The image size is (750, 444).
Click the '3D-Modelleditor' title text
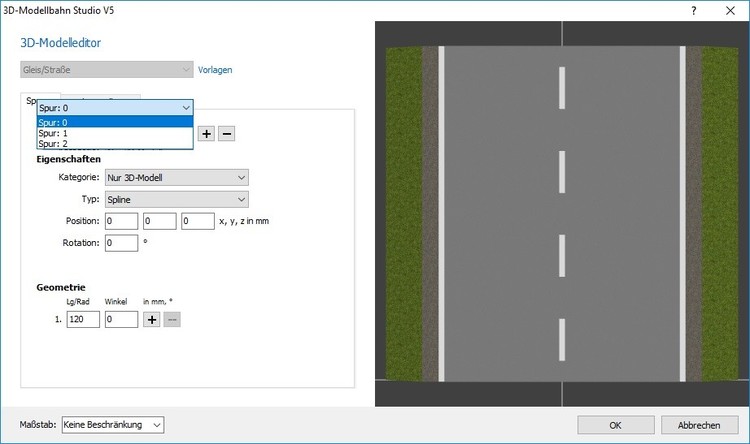(60, 43)
